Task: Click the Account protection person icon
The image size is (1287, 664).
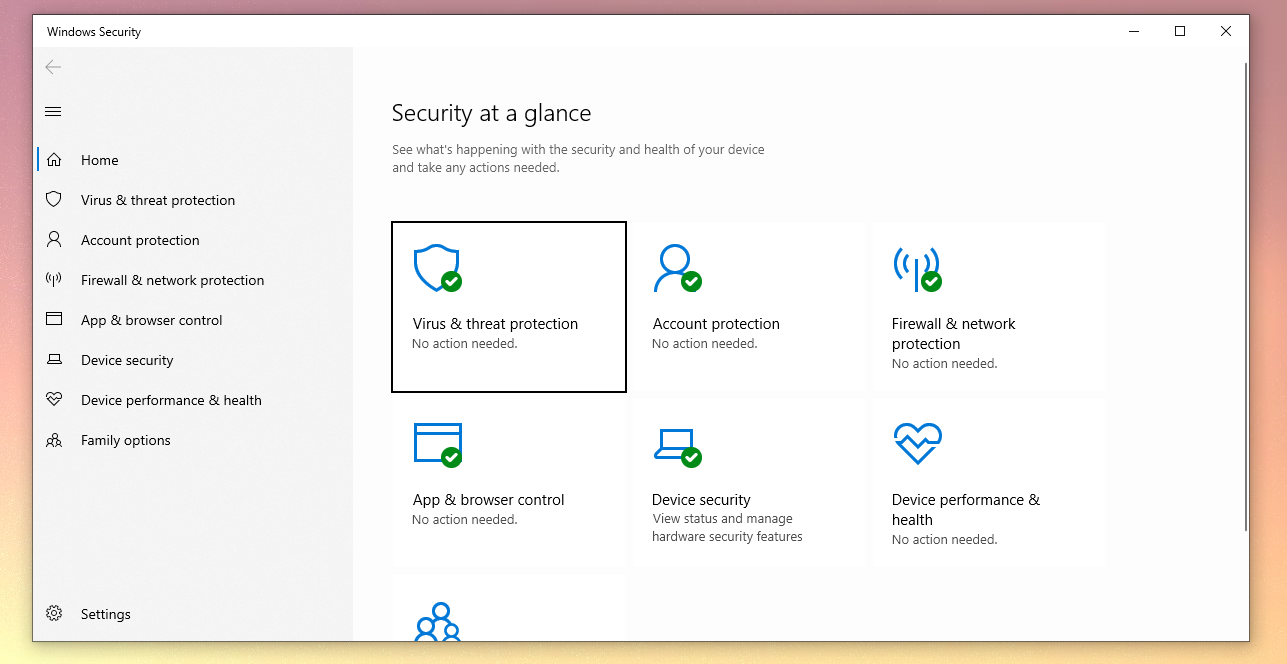Action: [676, 268]
